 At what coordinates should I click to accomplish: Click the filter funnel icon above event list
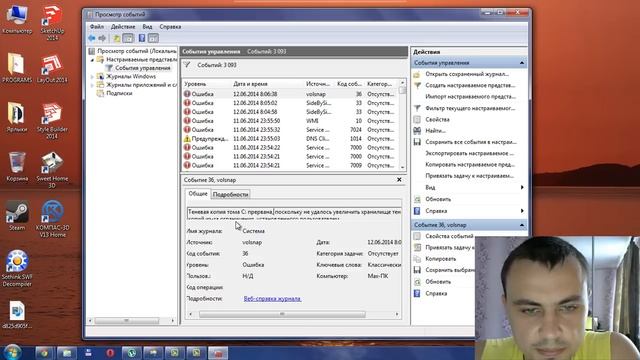coord(187,65)
